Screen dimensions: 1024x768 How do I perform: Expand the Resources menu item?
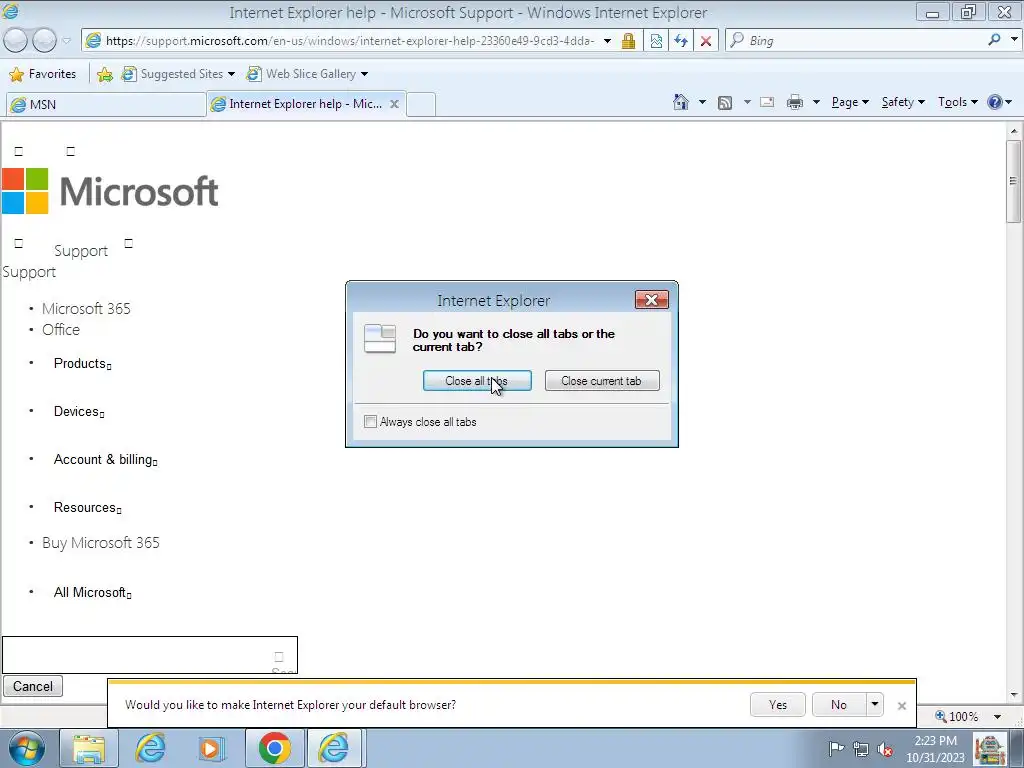pos(88,507)
